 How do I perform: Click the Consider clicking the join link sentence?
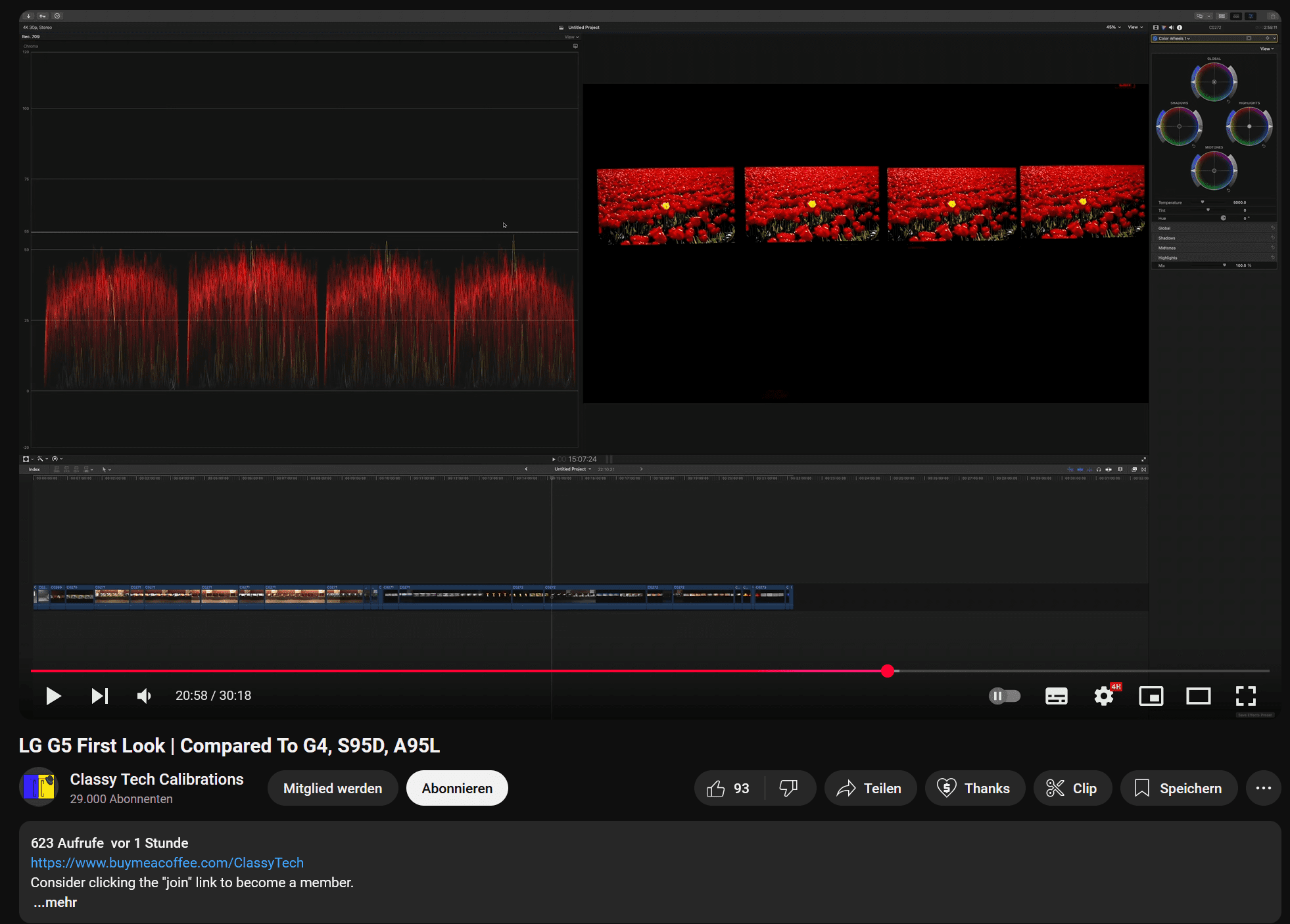pyautogui.click(x=192, y=883)
